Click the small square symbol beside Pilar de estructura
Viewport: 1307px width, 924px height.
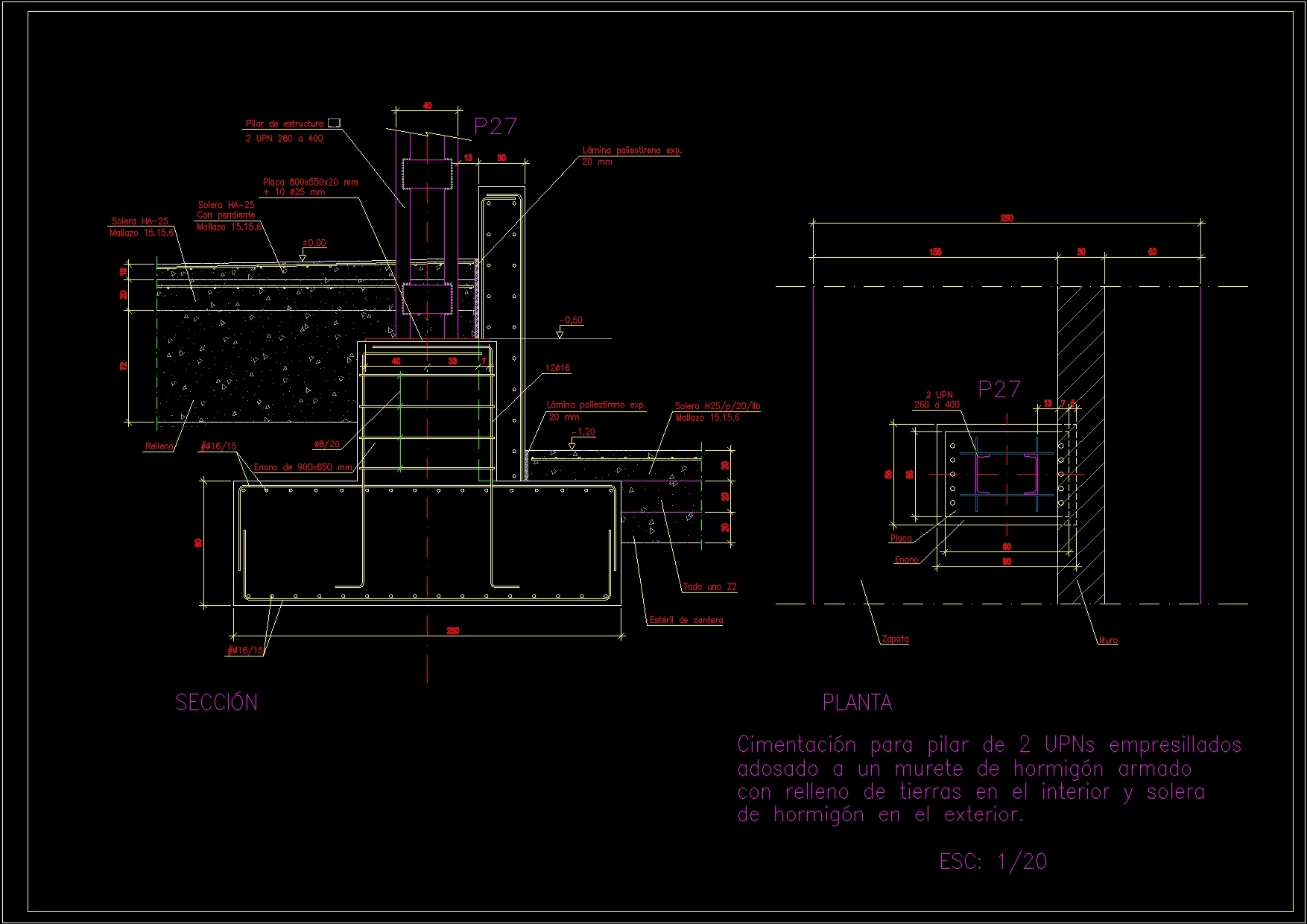335,121
